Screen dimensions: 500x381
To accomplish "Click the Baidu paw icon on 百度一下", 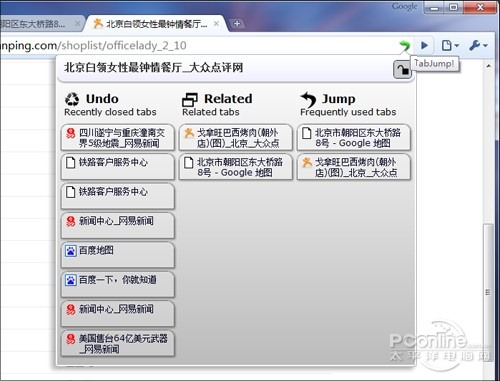I will pyautogui.click(x=70, y=280).
